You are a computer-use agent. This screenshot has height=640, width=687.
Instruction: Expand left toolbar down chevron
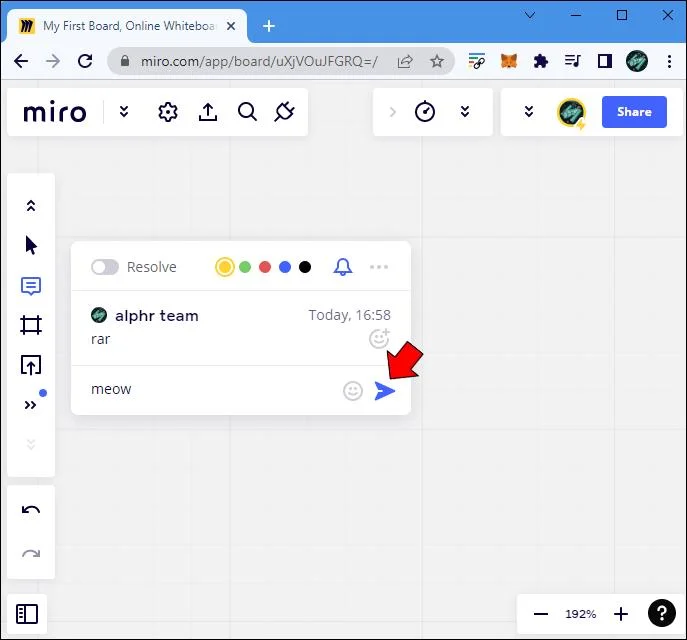point(31,444)
